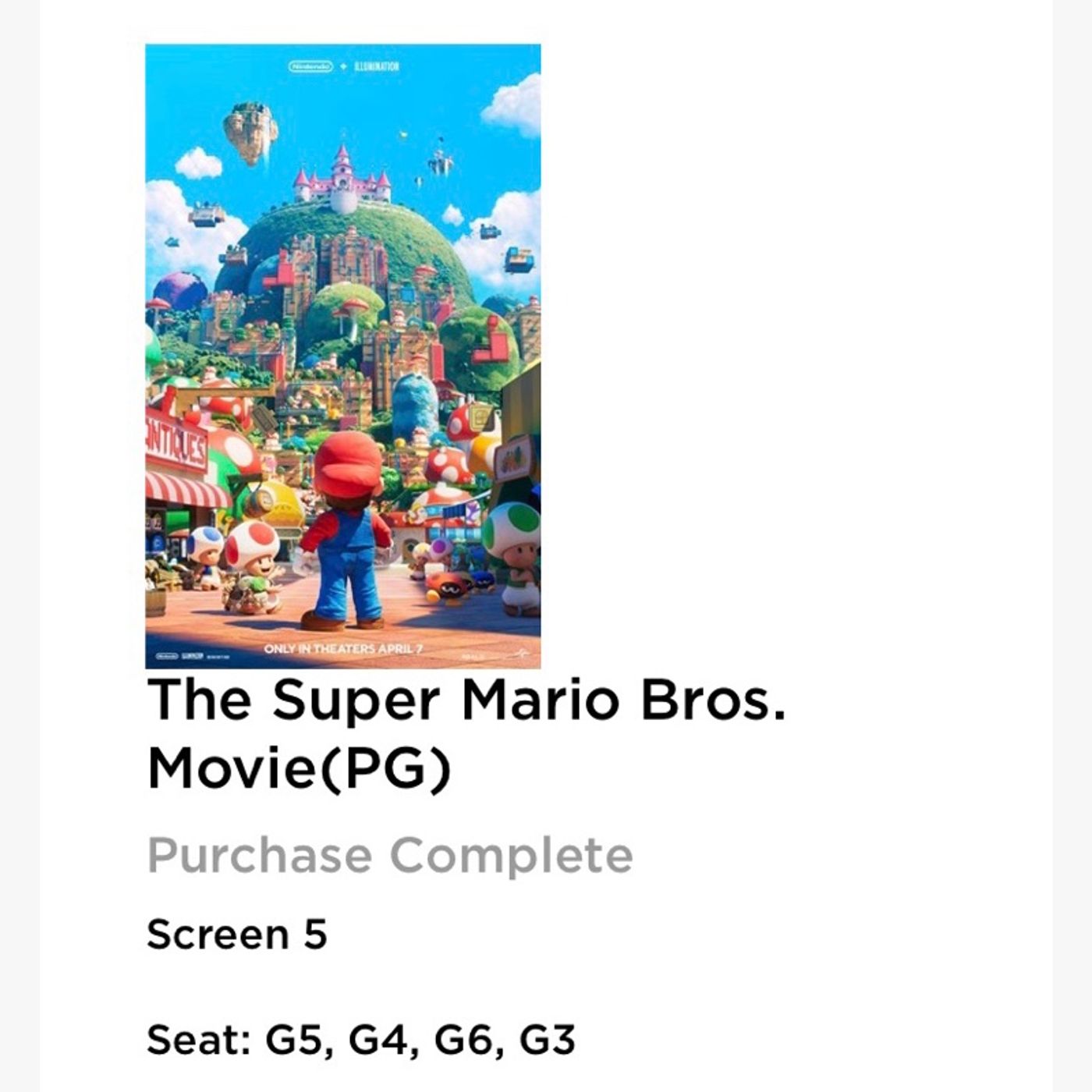Click the Only In Theaters April 7 text
The height and width of the screenshot is (1092, 1092).
coord(343,649)
